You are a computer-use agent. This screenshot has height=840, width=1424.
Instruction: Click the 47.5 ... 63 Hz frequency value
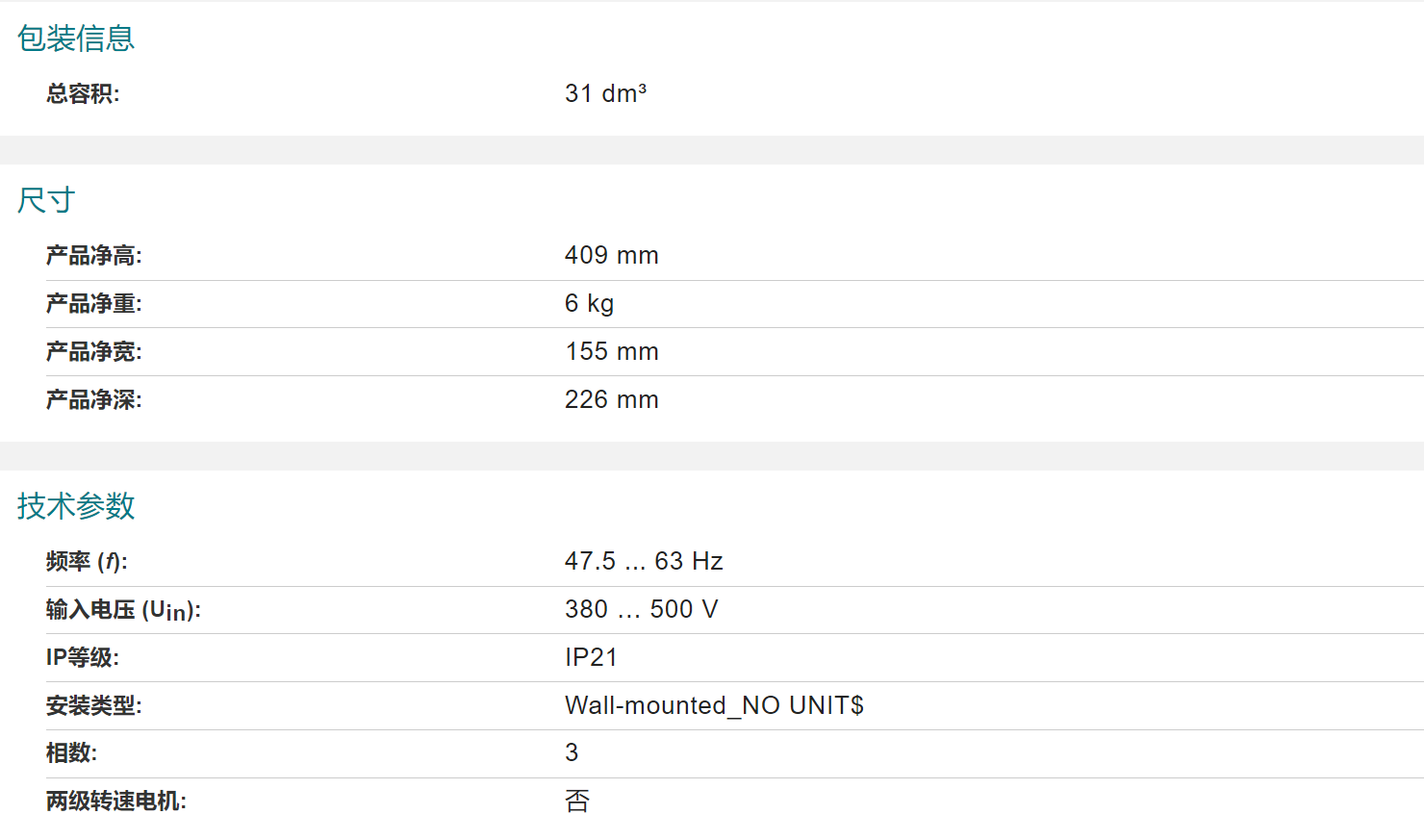tap(644, 561)
